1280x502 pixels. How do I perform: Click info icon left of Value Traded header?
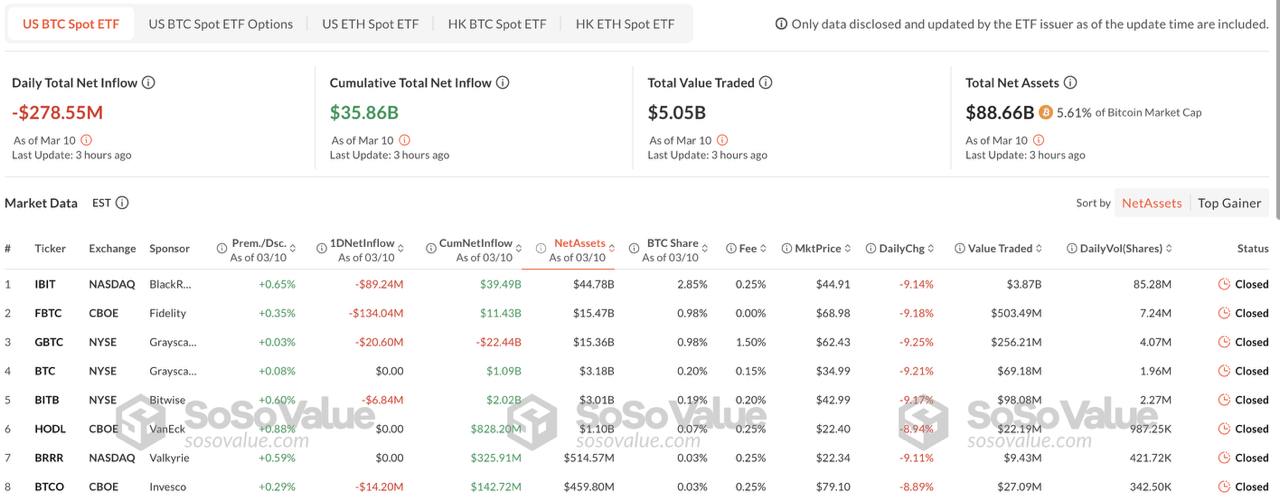point(960,248)
